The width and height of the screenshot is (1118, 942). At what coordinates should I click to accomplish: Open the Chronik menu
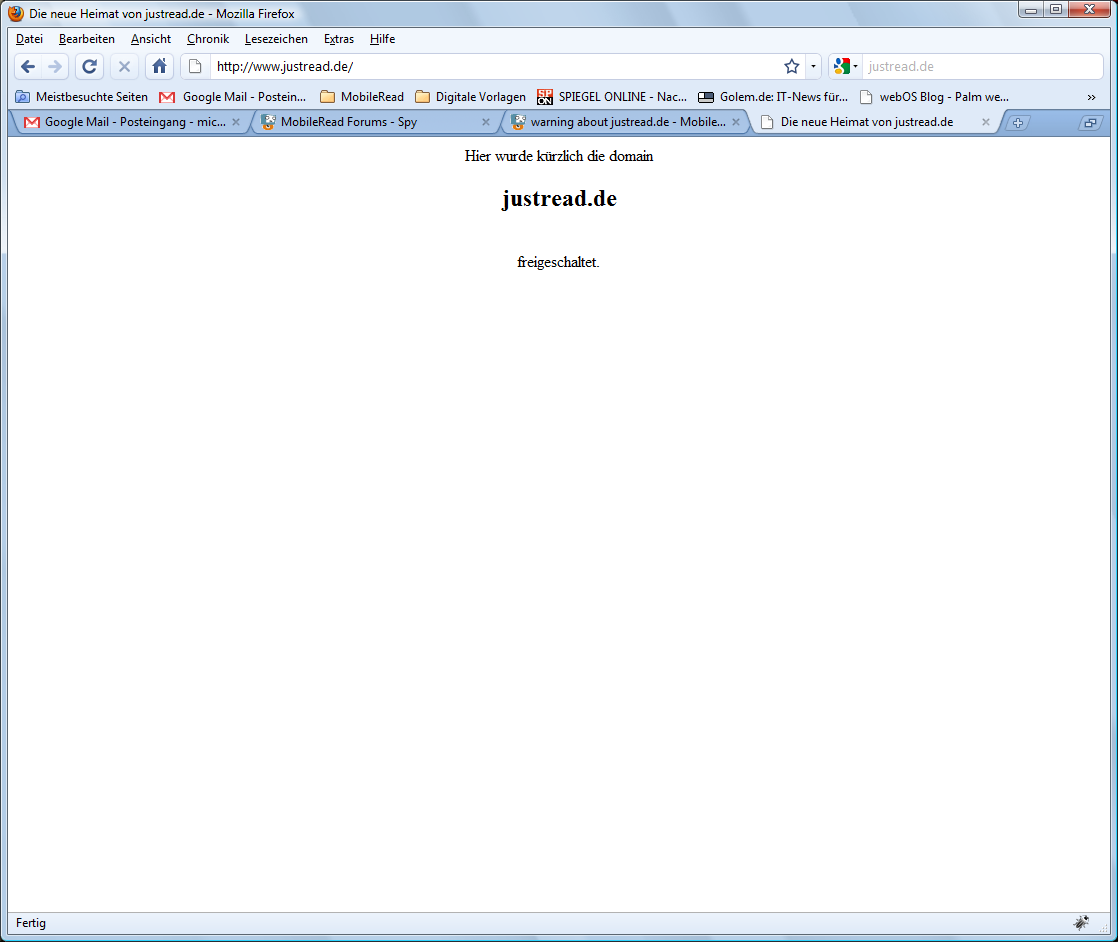pyautogui.click(x=207, y=39)
